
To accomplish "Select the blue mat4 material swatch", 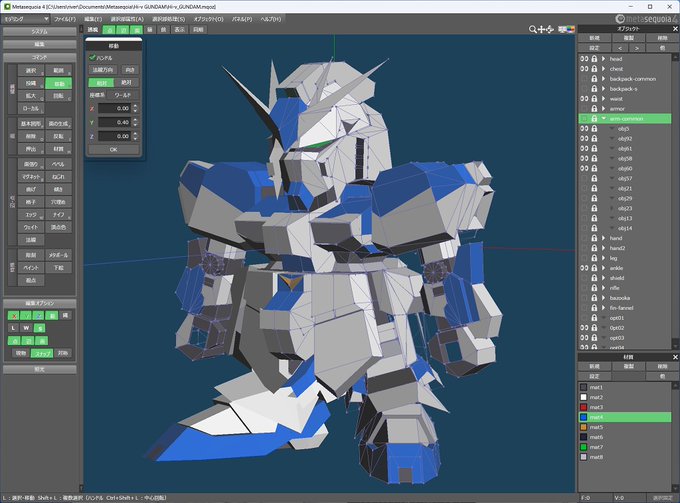I will [x=583, y=417].
